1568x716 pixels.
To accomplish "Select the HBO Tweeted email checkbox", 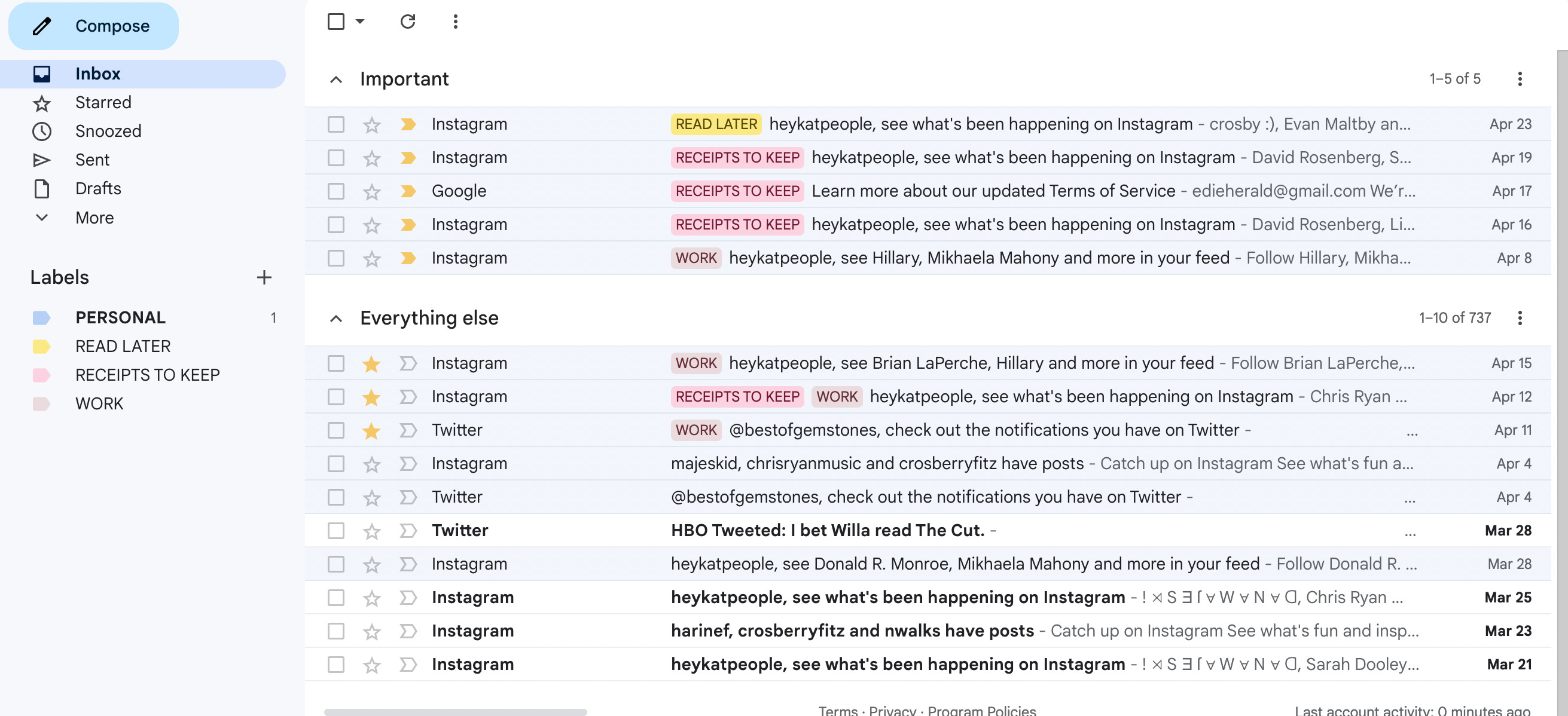I will click(x=336, y=531).
